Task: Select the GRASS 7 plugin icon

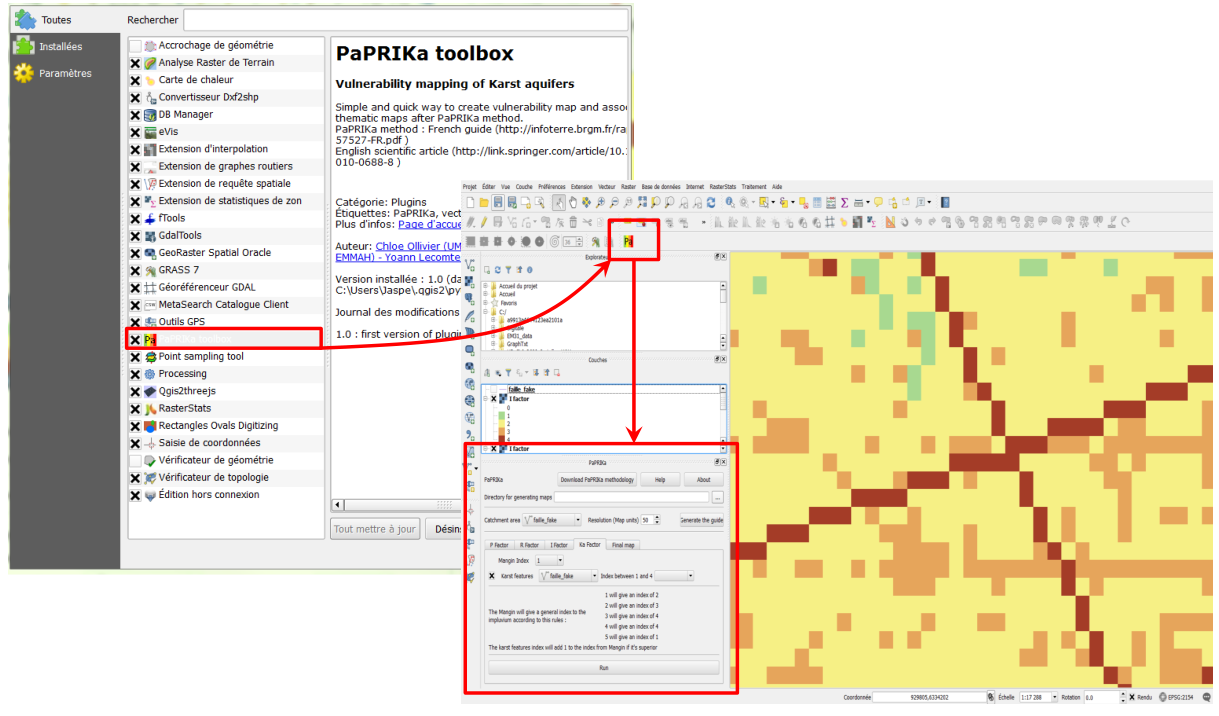Action: [x=150, y=270]
